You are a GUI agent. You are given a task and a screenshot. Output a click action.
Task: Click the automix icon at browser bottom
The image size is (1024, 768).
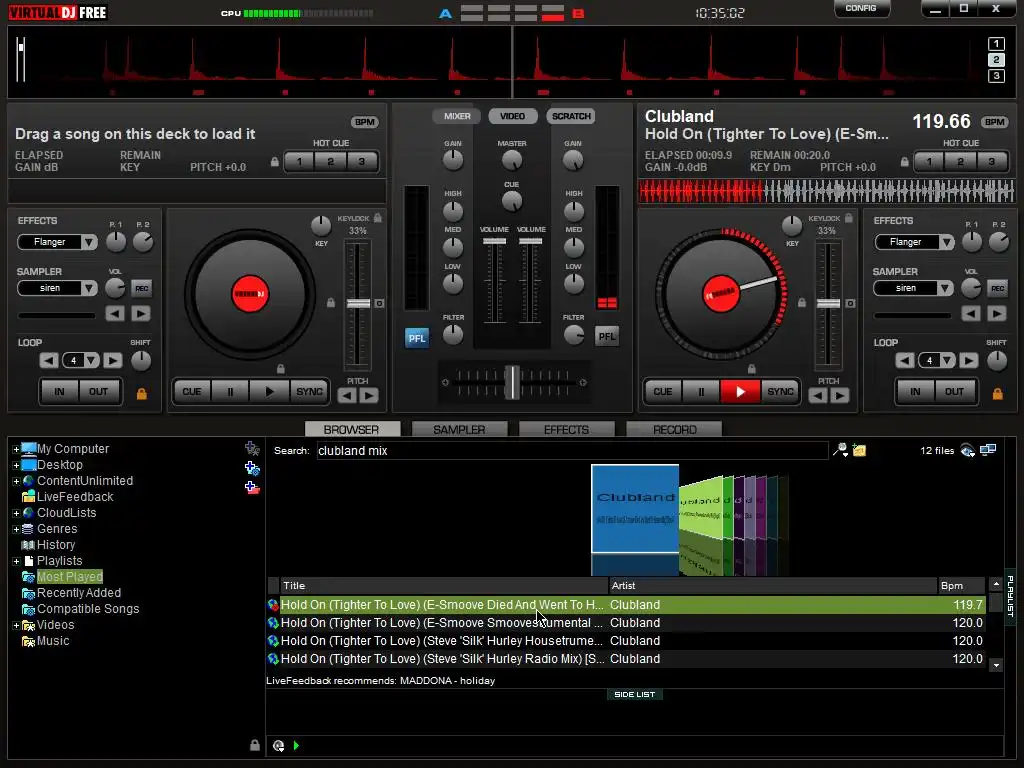(278, 746)
